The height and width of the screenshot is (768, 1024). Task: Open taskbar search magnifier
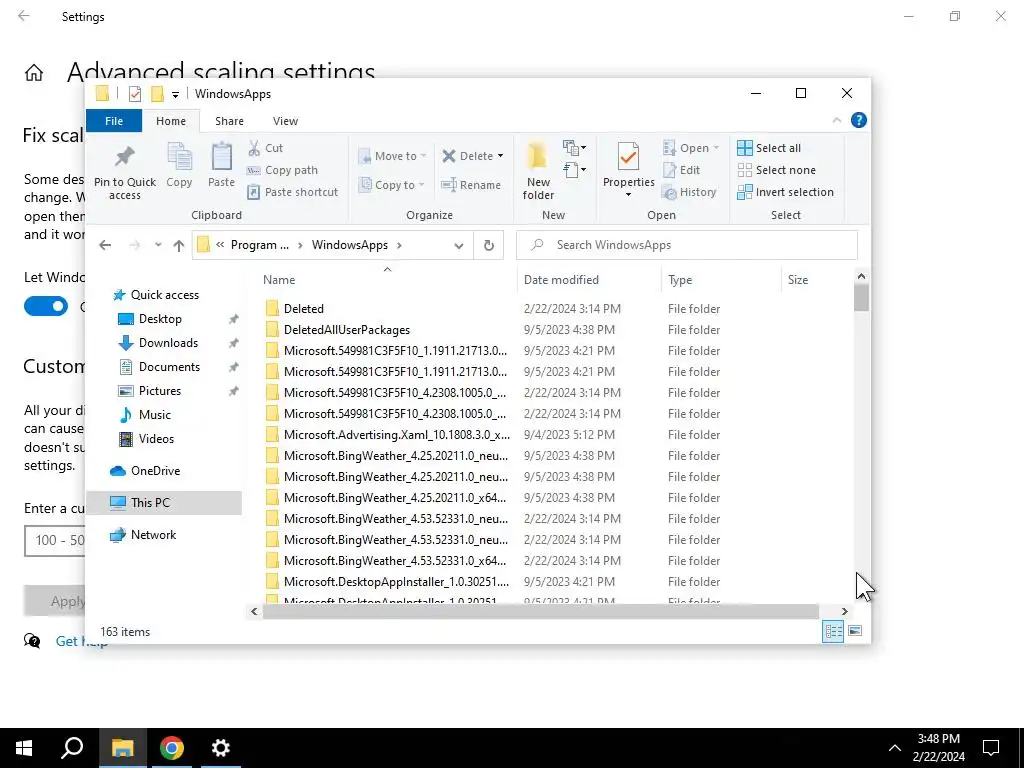72,748
